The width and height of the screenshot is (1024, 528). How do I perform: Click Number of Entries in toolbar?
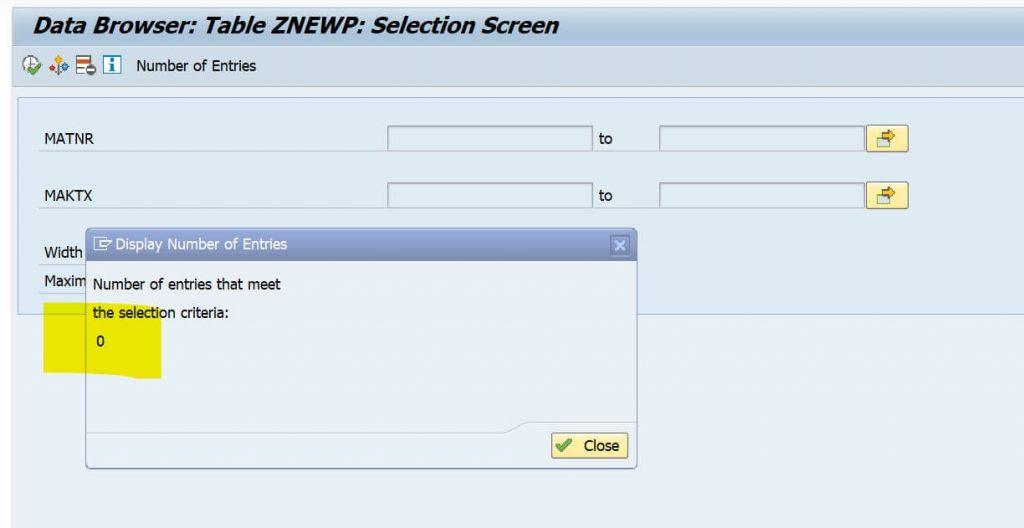click(196, 66)
